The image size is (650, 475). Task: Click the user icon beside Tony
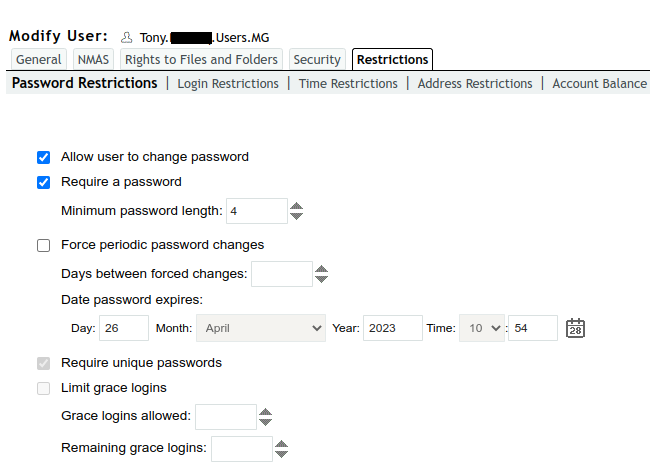126,37
